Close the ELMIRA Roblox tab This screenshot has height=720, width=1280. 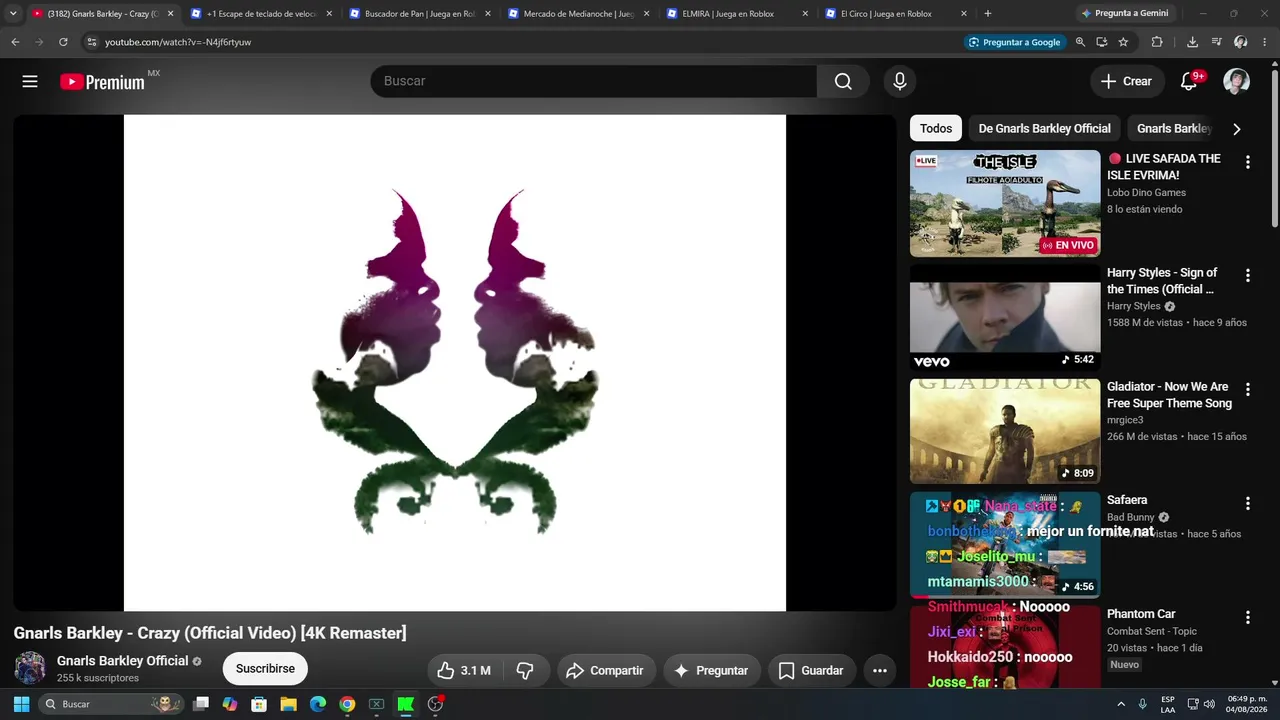coord(805,14)
